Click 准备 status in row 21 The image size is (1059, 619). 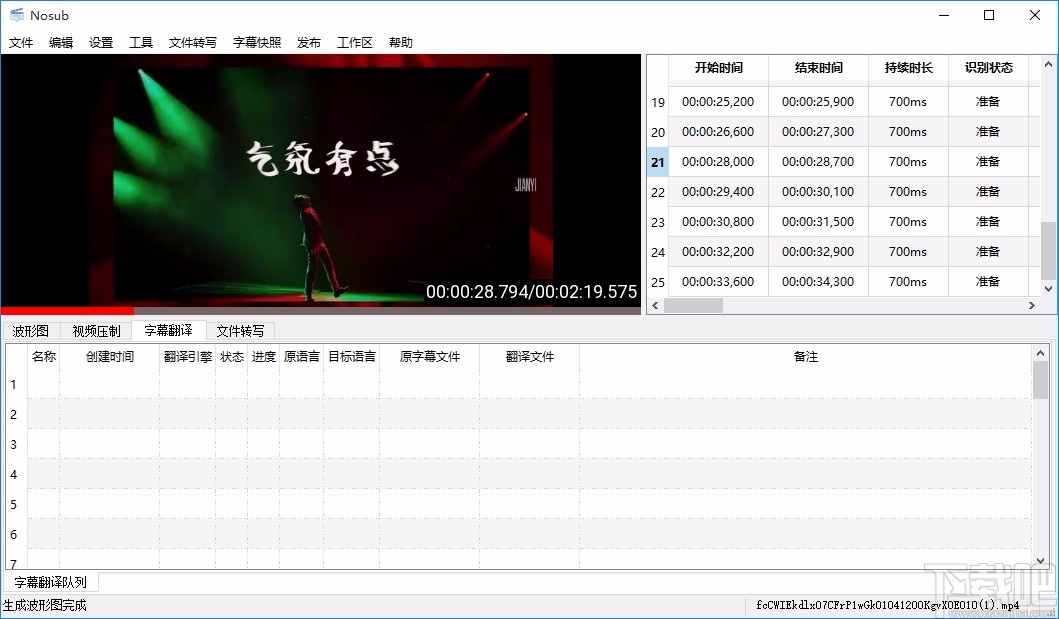(x=988, y=162)
